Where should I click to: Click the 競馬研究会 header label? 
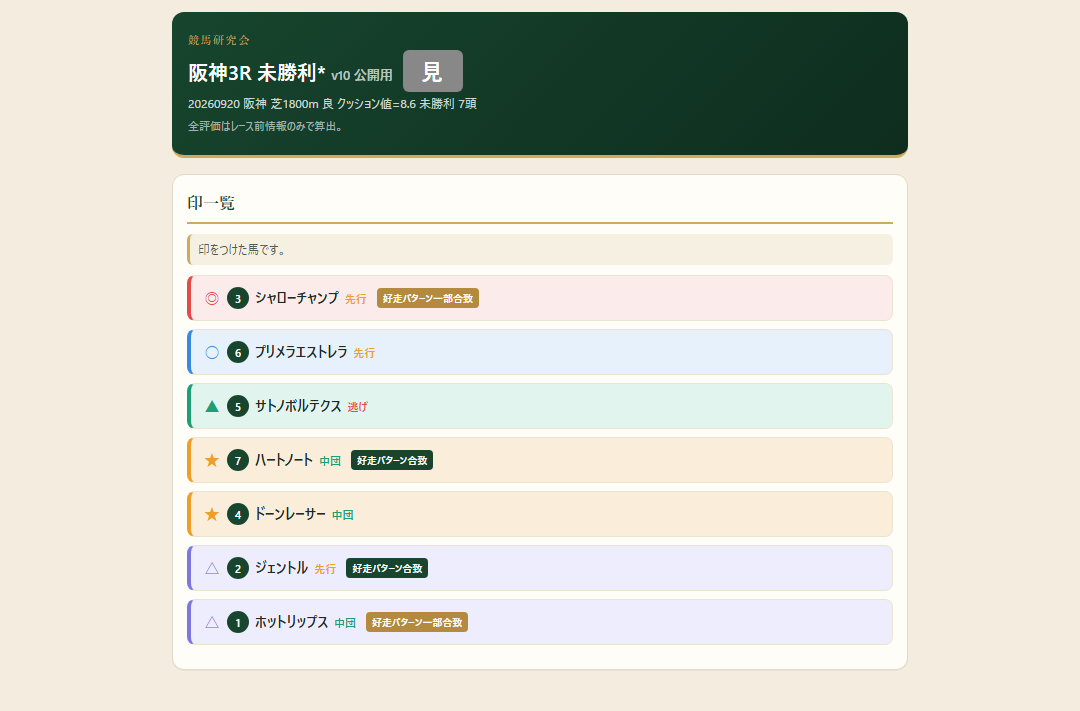coord(219,40)
